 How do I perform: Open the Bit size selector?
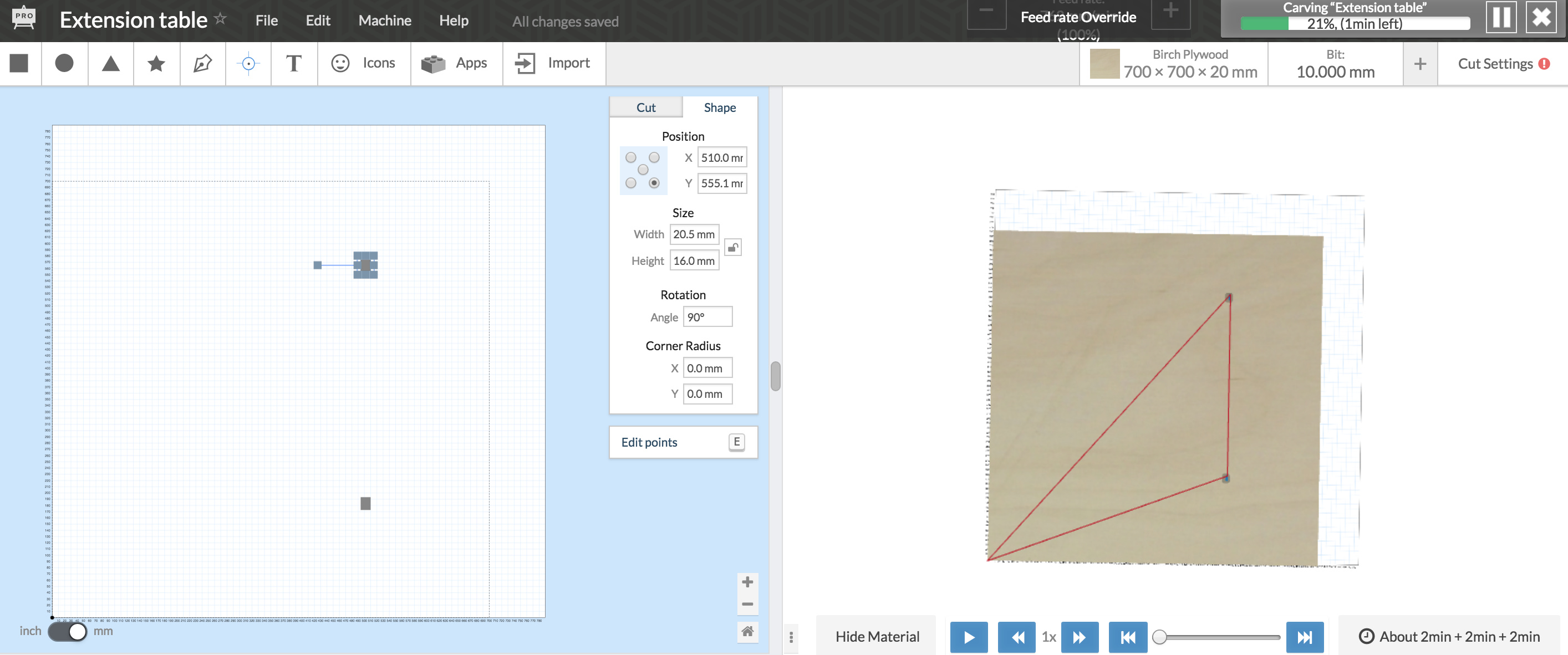(x=1335, y=64)
